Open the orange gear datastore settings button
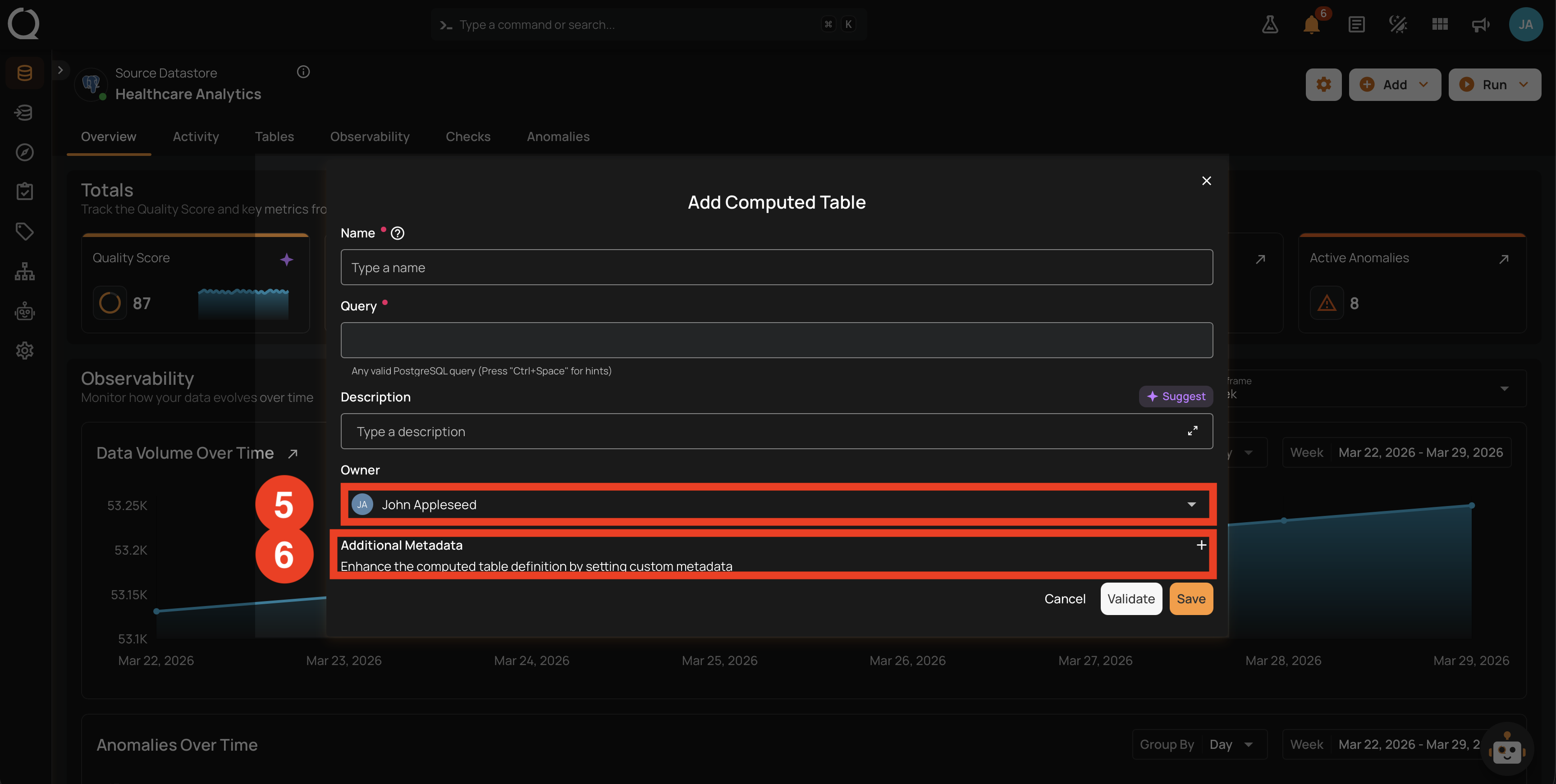1556x784 pixels. point(1323,85)
